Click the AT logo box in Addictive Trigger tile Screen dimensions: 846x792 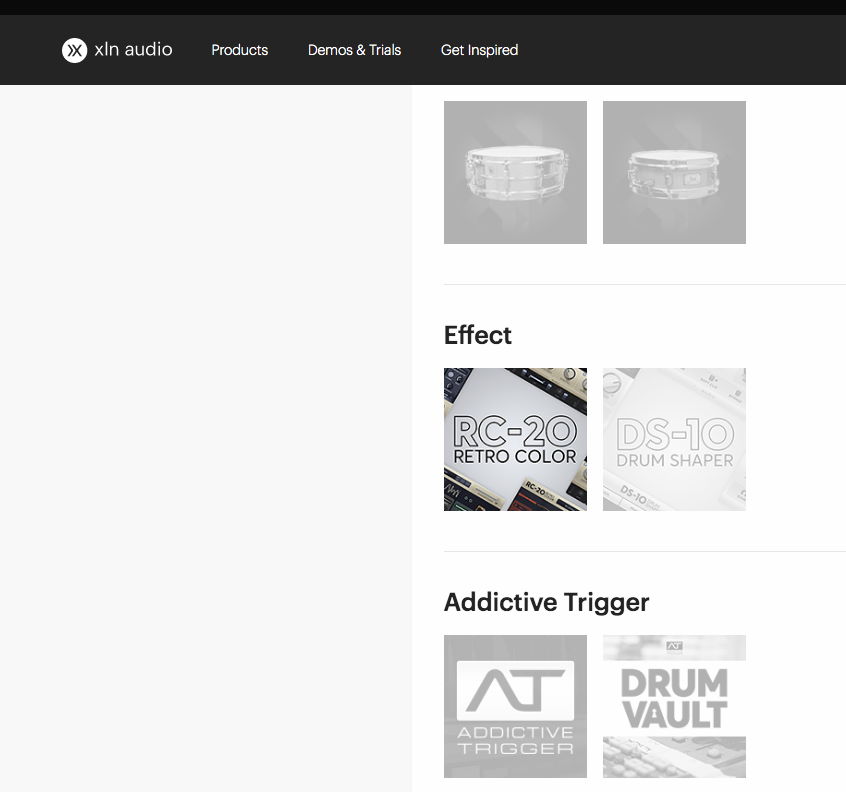pos(515,691)
